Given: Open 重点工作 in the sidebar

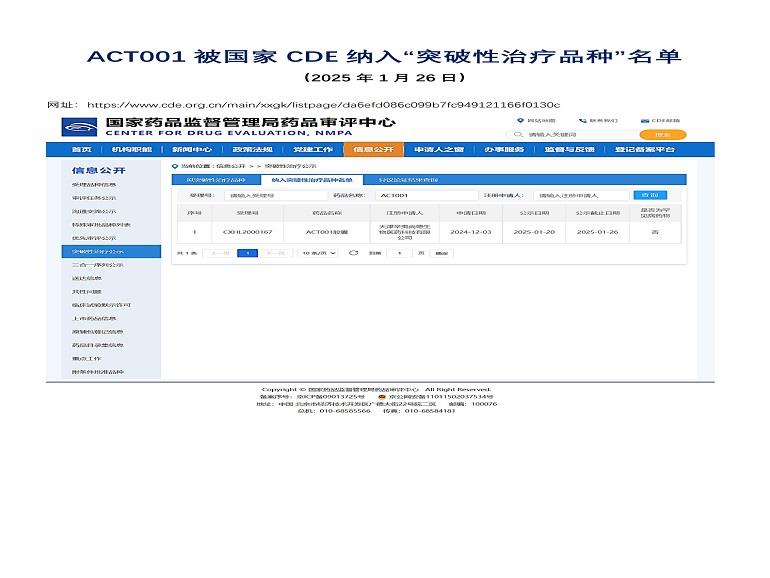Looking at the screenshot, I should coord(86,358).
